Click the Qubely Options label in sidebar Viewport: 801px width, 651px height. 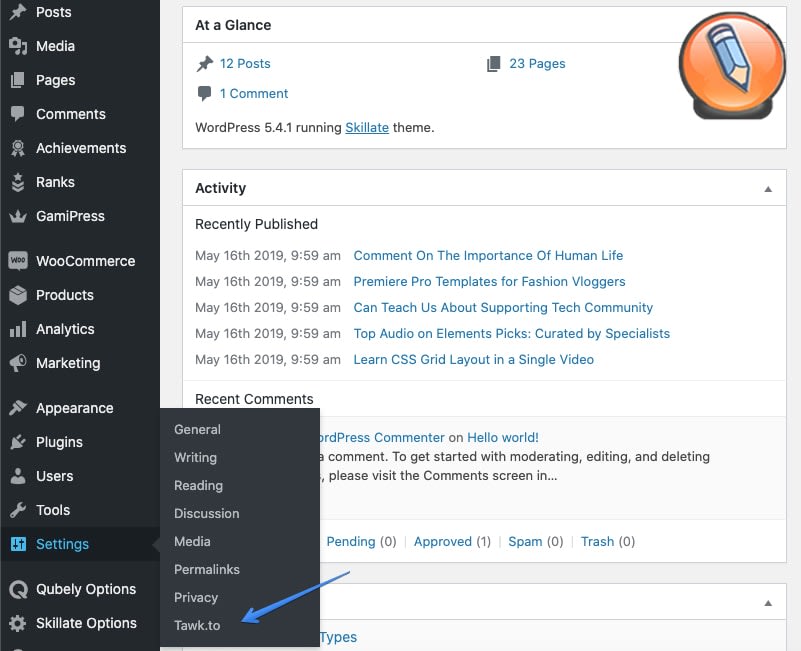click(x=86, y=589)
